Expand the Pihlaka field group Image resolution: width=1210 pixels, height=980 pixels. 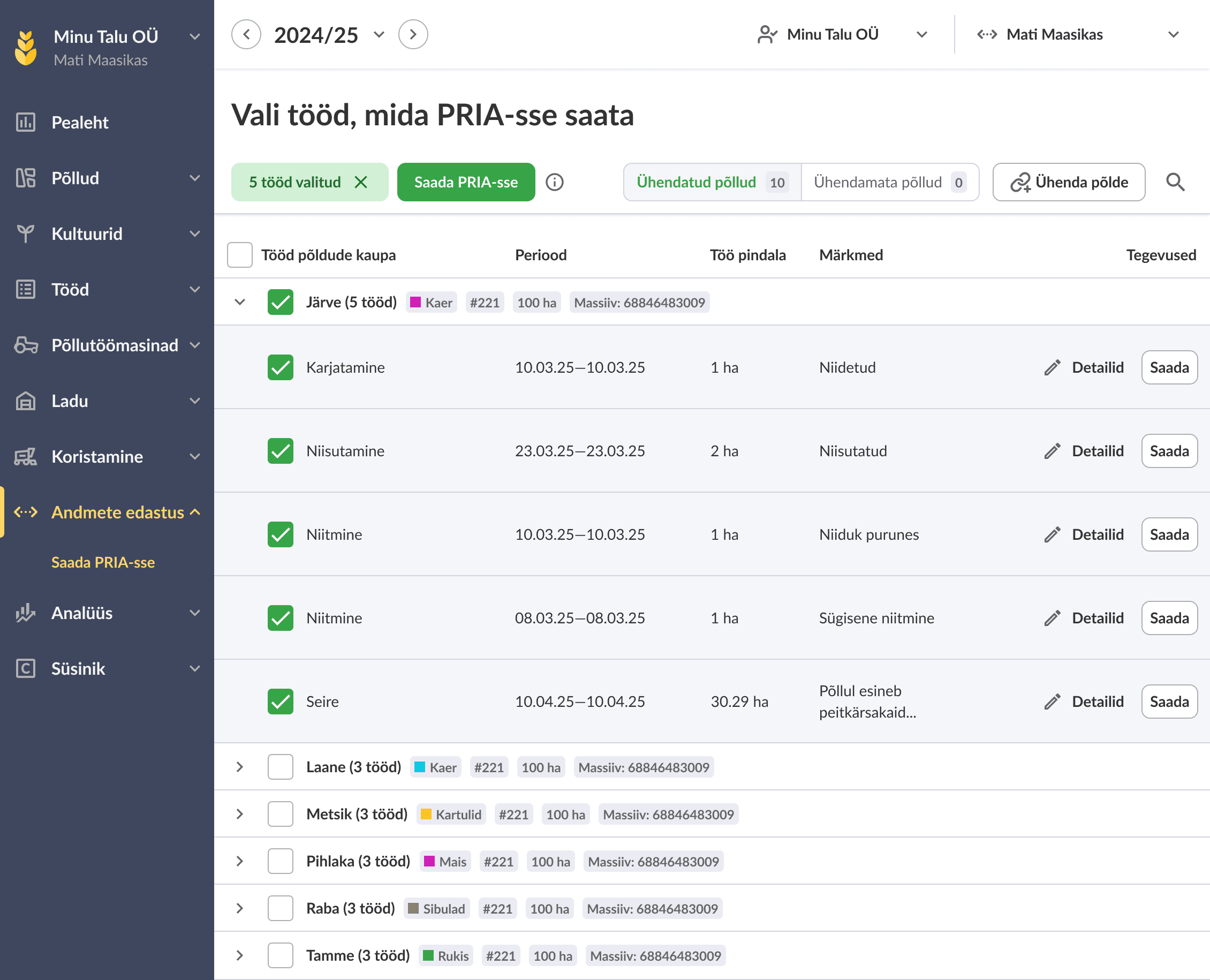tap(240, 862)
